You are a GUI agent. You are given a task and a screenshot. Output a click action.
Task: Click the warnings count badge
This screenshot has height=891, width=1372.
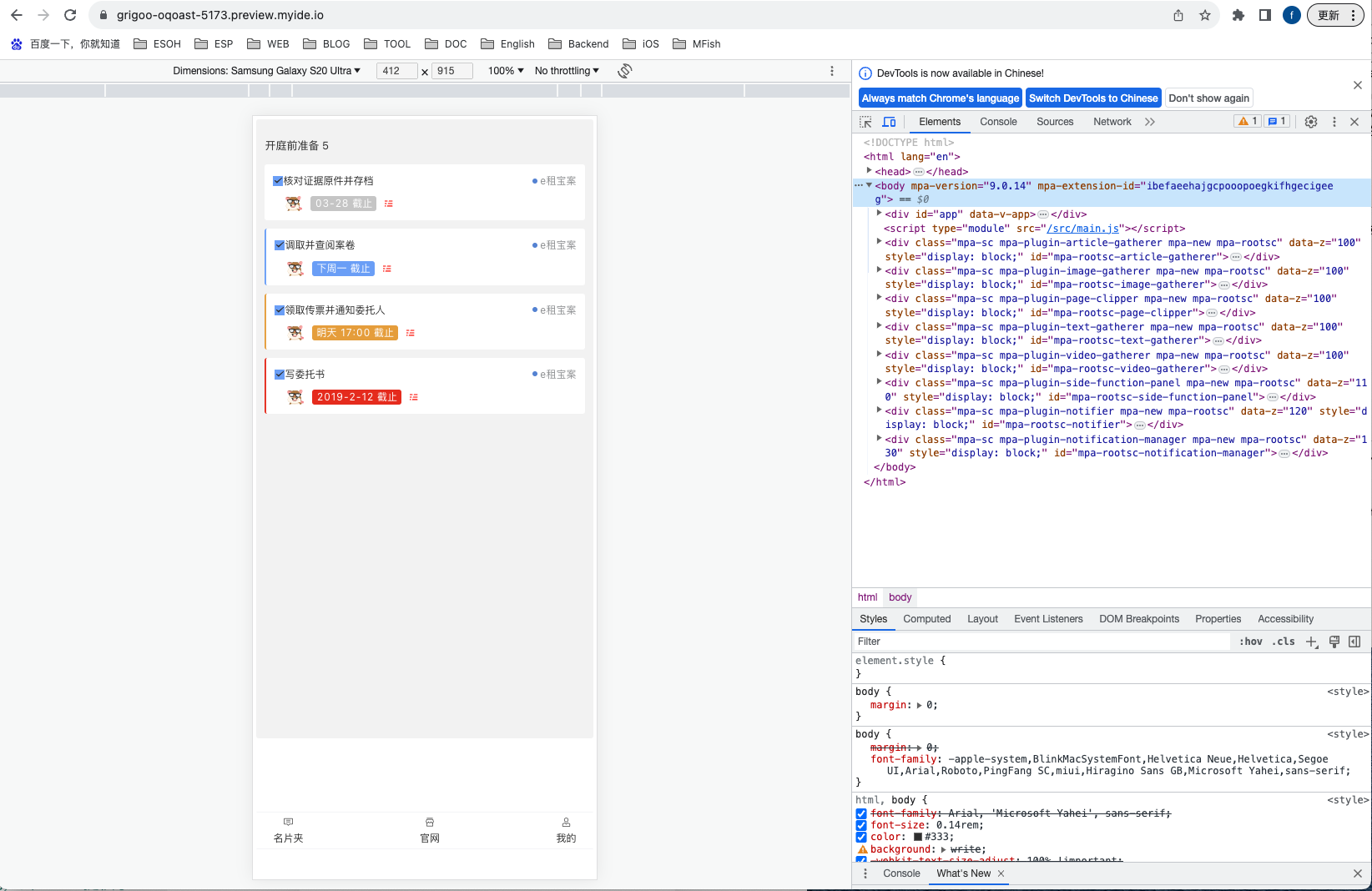1248,121
